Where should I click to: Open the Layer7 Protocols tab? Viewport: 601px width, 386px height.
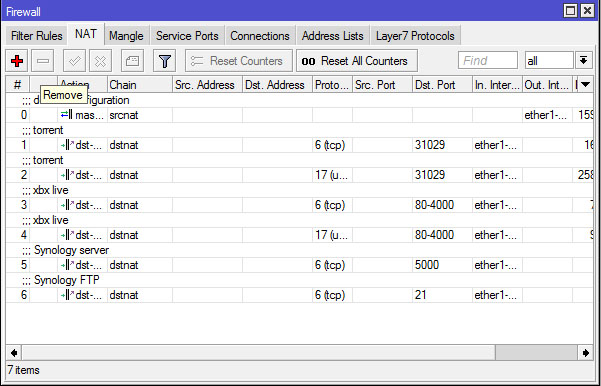click(x=415, y=36)
